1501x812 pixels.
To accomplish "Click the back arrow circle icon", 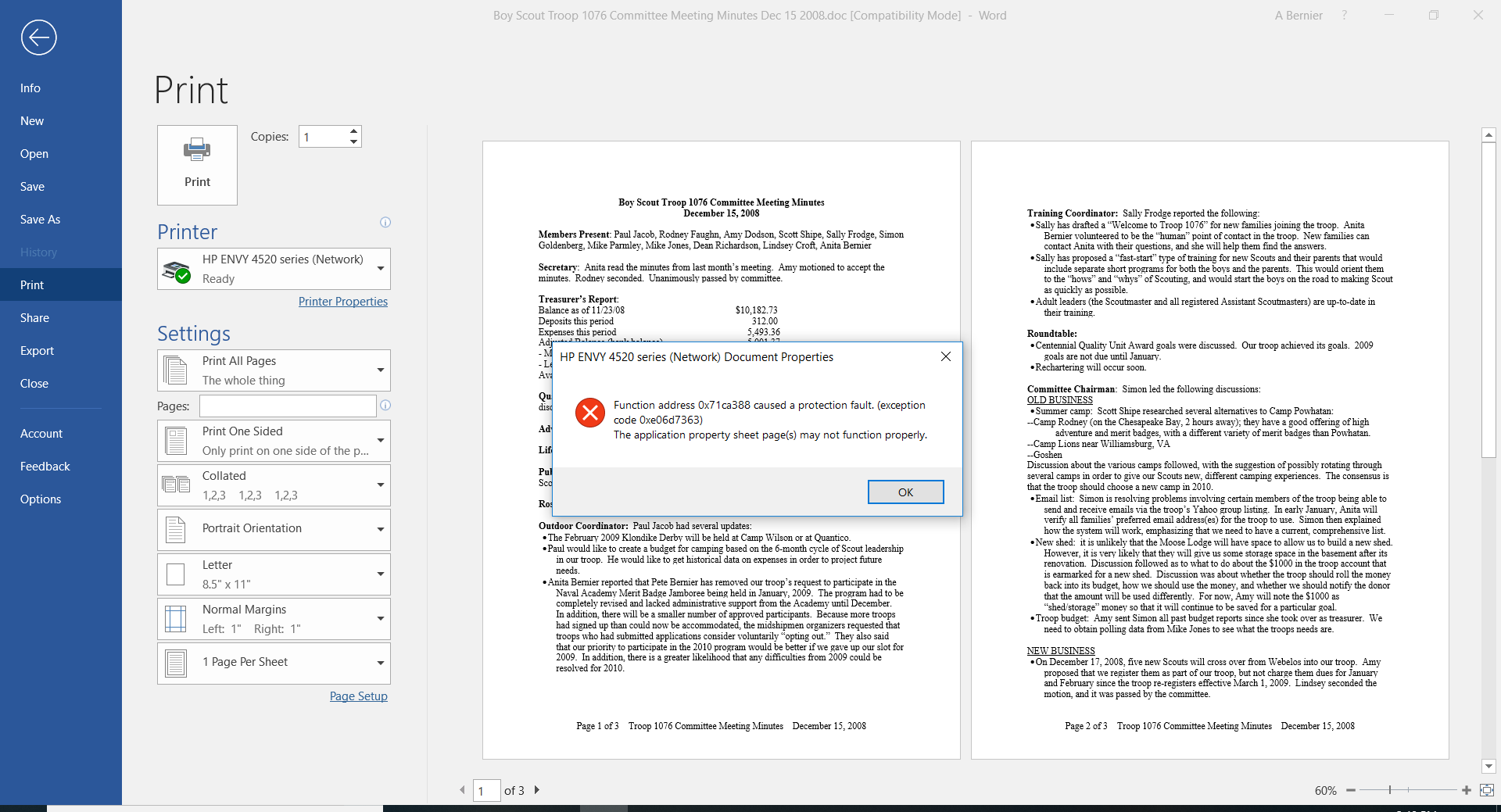I will point(38,38).
